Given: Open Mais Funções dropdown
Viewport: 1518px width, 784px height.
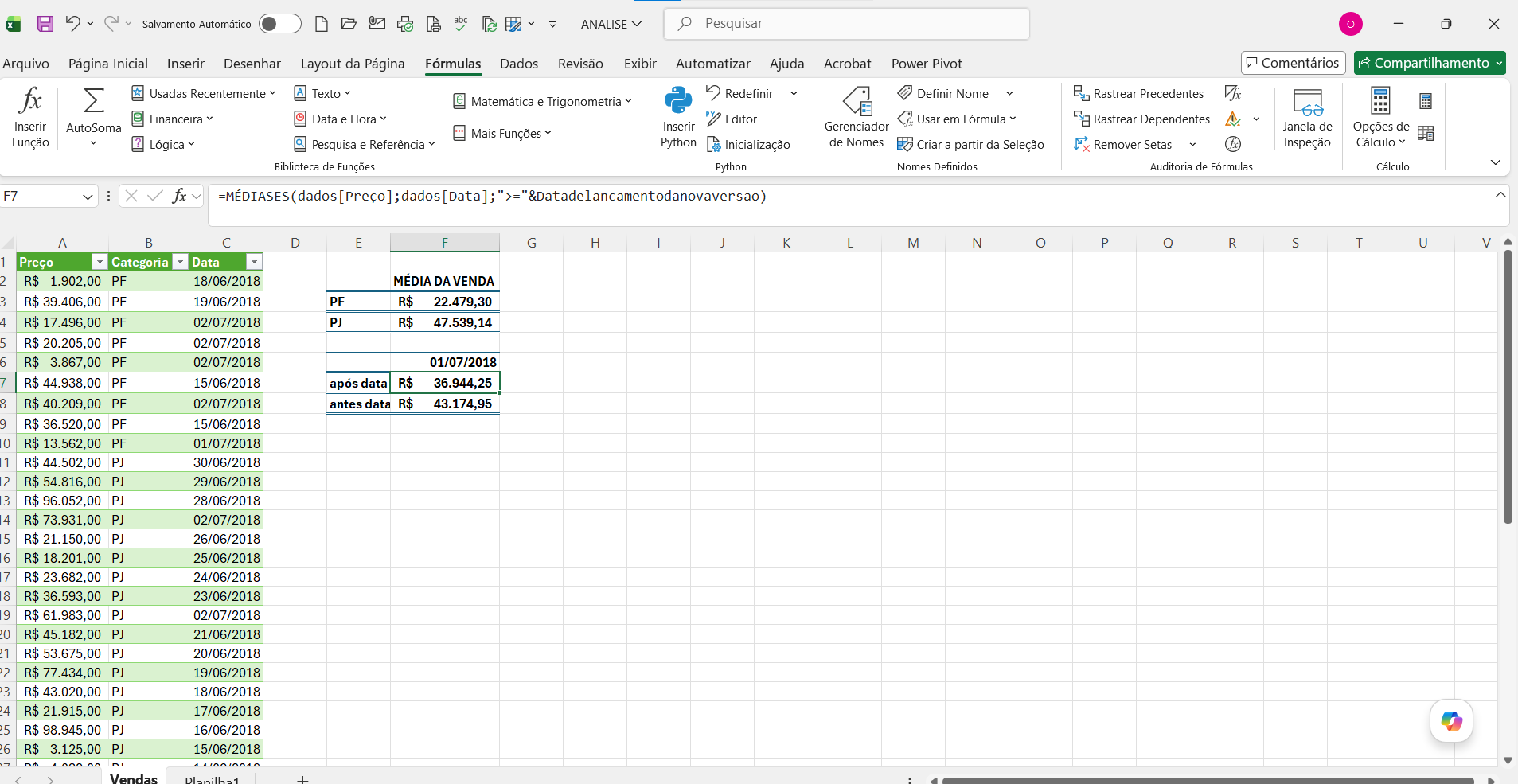Looking at the screenshot, I should pos(502,134).
